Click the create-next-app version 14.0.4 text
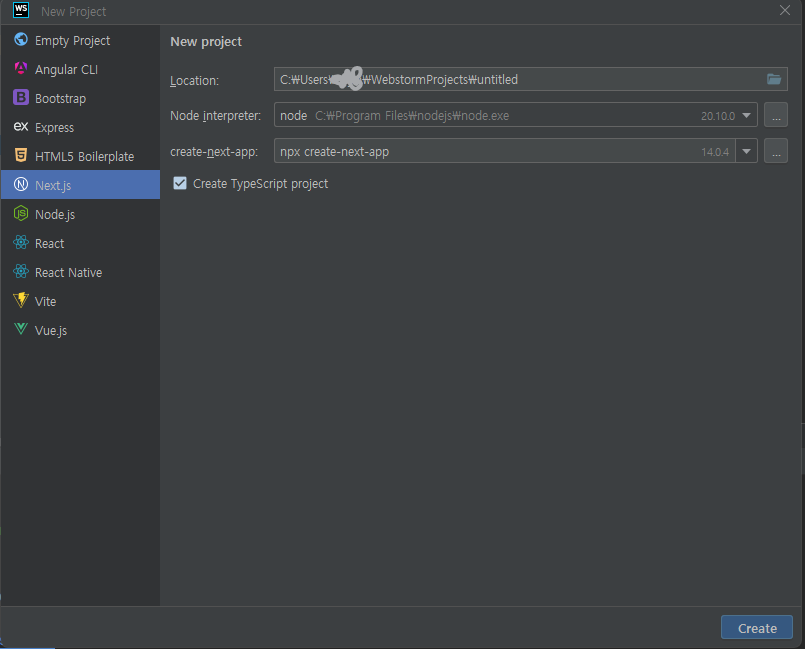 point(715,152)
